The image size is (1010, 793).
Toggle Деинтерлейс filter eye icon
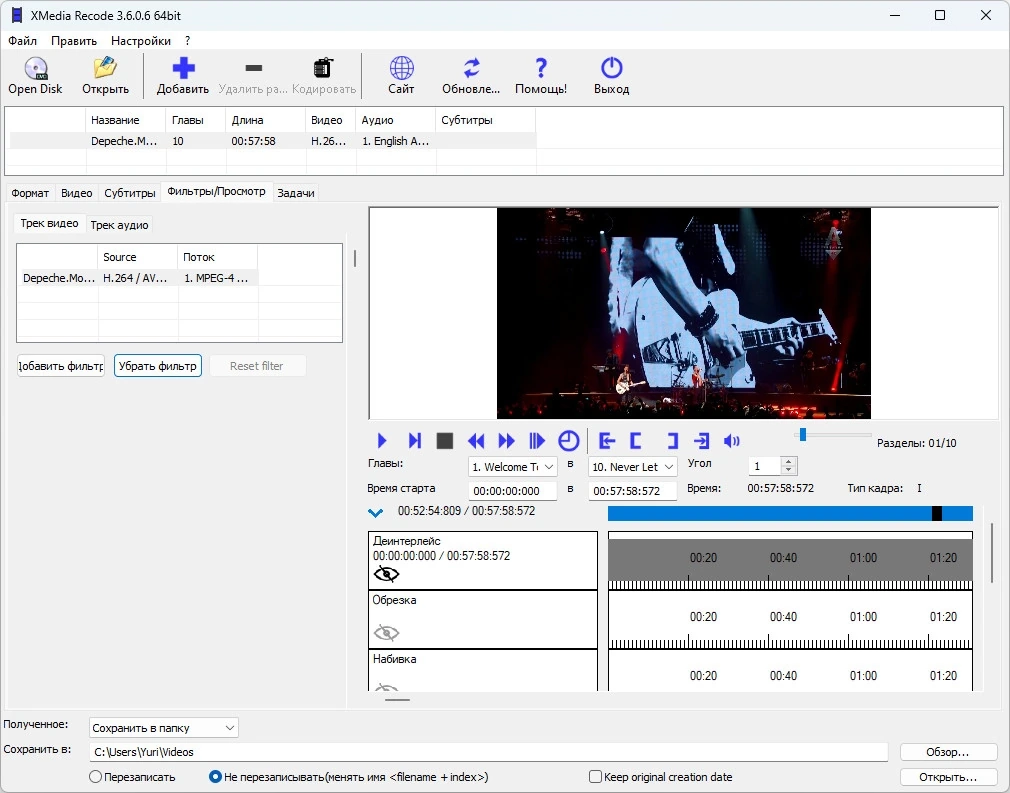click(386, 573)
